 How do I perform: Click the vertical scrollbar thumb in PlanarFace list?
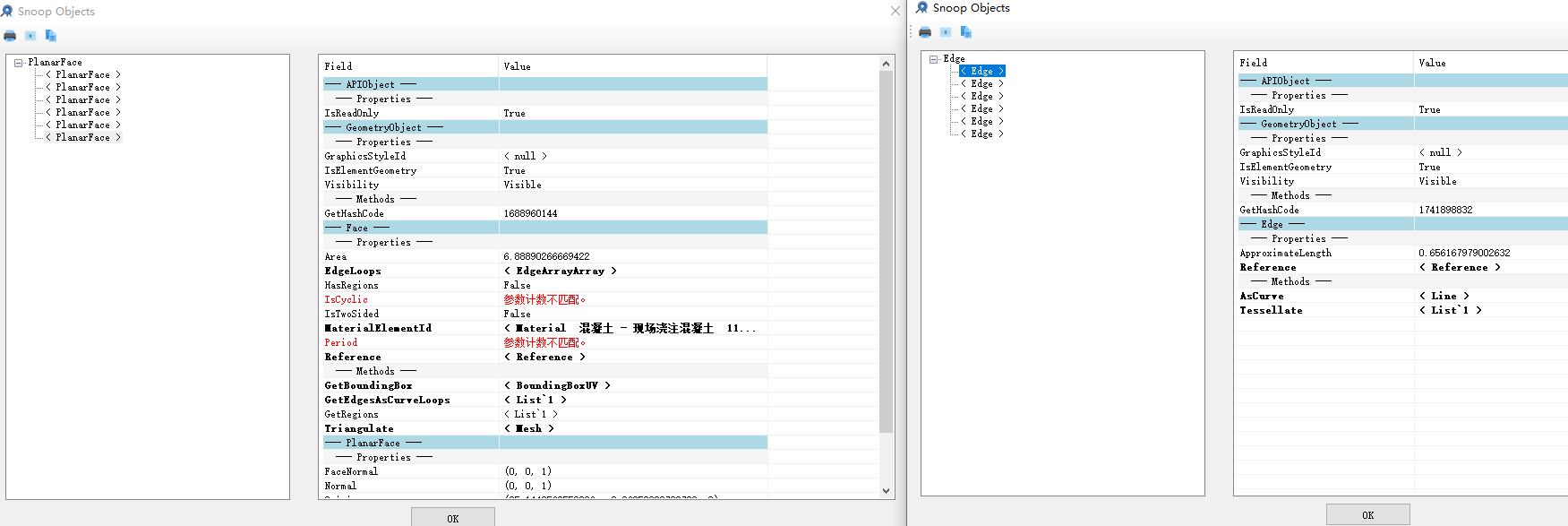pyautogui.click(x=887, y=252)
